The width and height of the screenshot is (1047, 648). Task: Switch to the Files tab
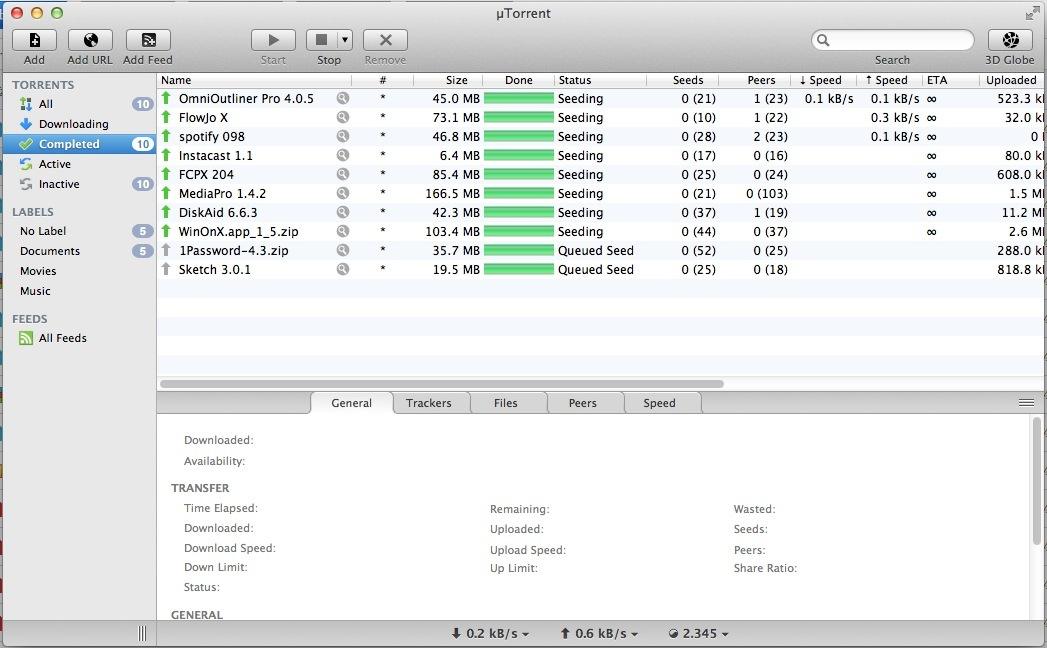coord(505,403)
